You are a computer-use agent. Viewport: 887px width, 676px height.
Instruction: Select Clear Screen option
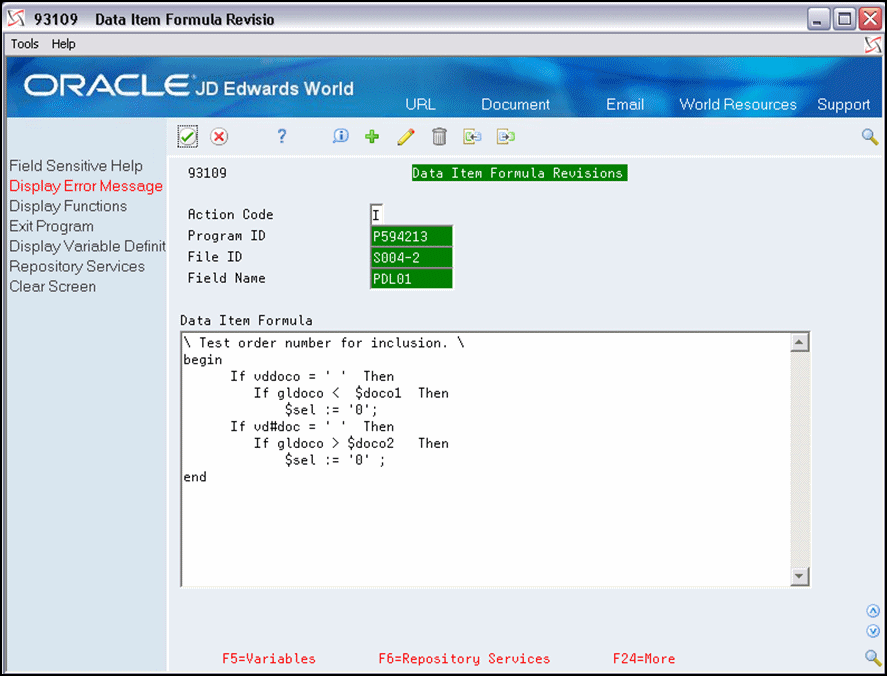click(53, 286)
